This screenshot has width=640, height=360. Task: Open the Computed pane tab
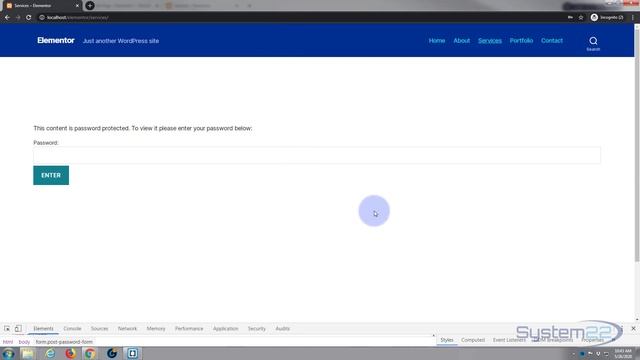[473, 340]
